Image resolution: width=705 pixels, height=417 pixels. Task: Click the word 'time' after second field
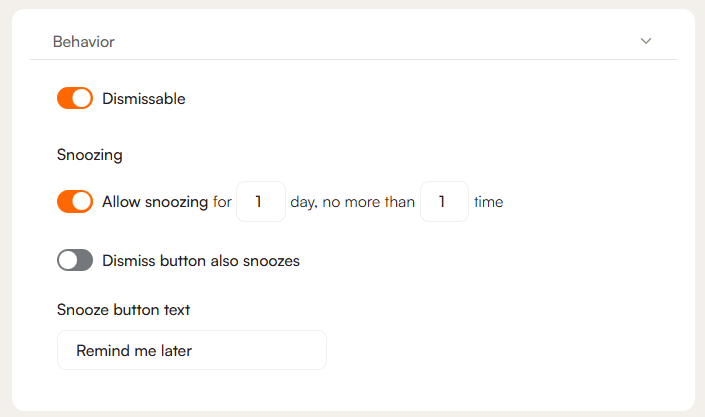coord(488,202)
